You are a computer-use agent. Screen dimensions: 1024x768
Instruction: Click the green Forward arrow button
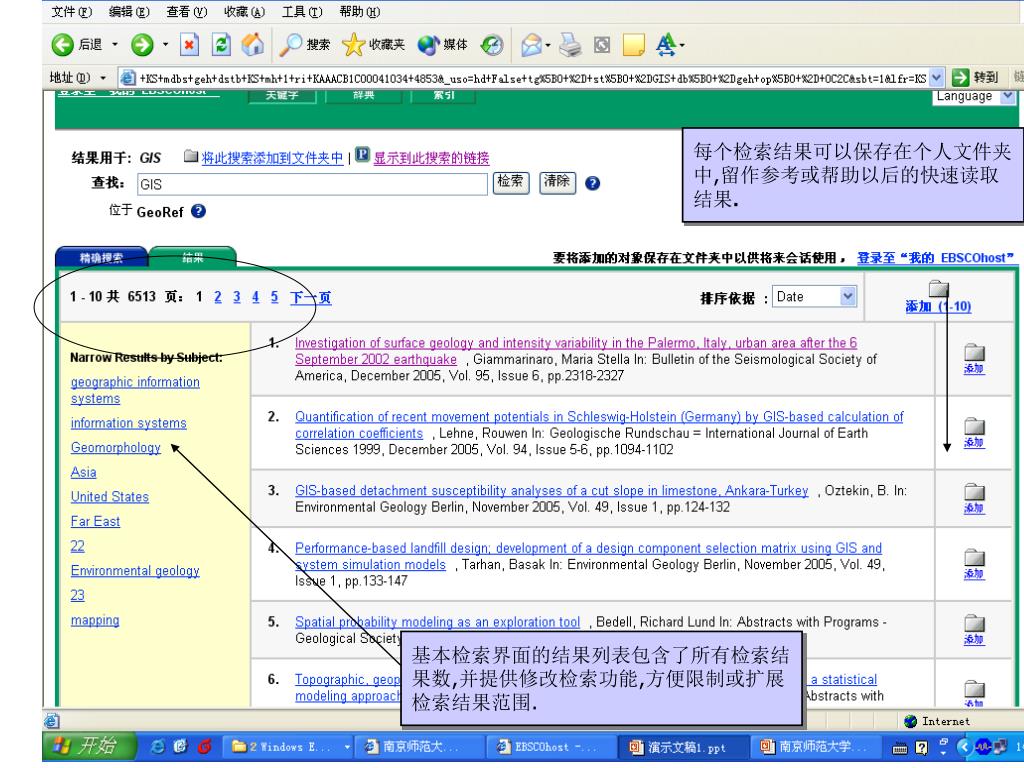(142, 44)
